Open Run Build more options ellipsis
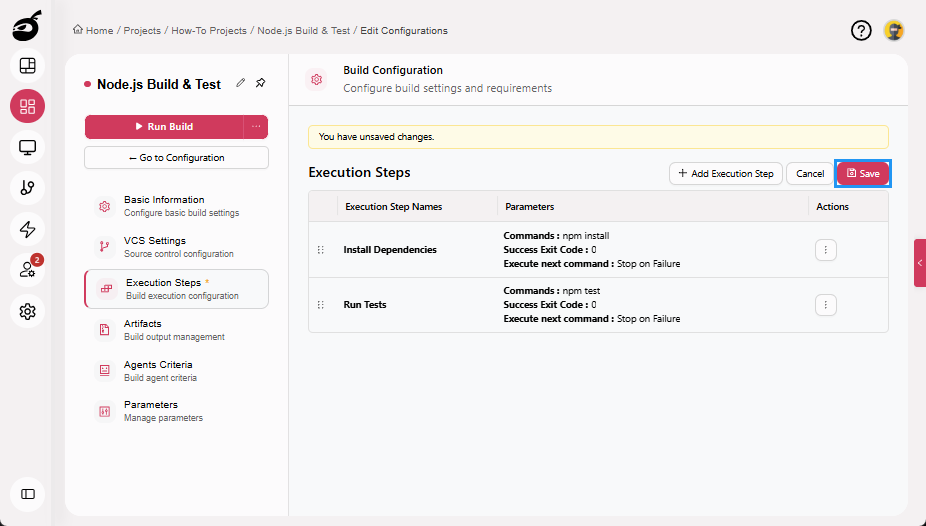The width and height of the screenshot is (926, 526). [x=256, y=126]
